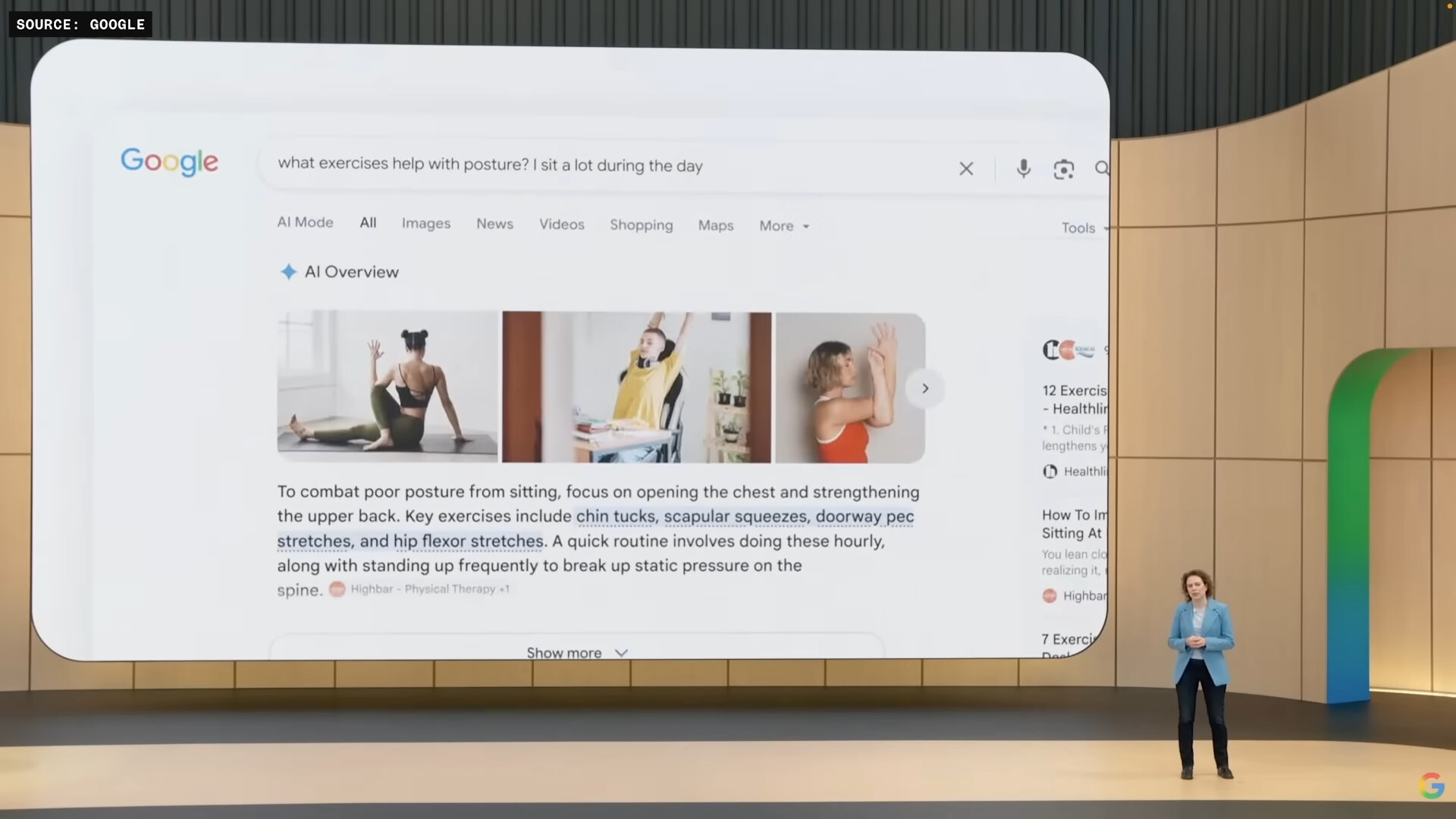This screenshot has width=1456, height=819.
Task: Click the Highbar Physical Therapy source citation
Action: pyautogui.click(x=420, y=588)
